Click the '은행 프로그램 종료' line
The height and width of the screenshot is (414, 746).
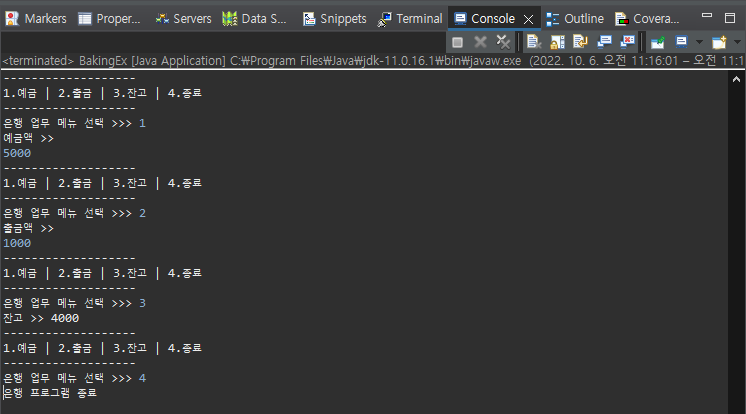coord(50,393)
